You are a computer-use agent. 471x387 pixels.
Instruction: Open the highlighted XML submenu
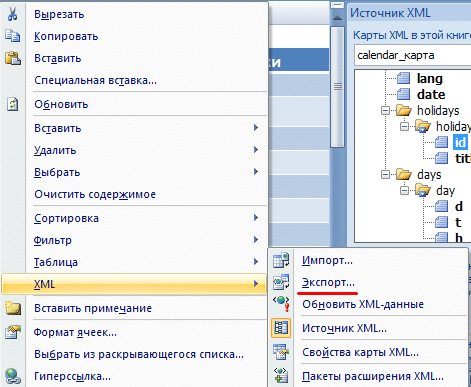[x=134, y=284]
